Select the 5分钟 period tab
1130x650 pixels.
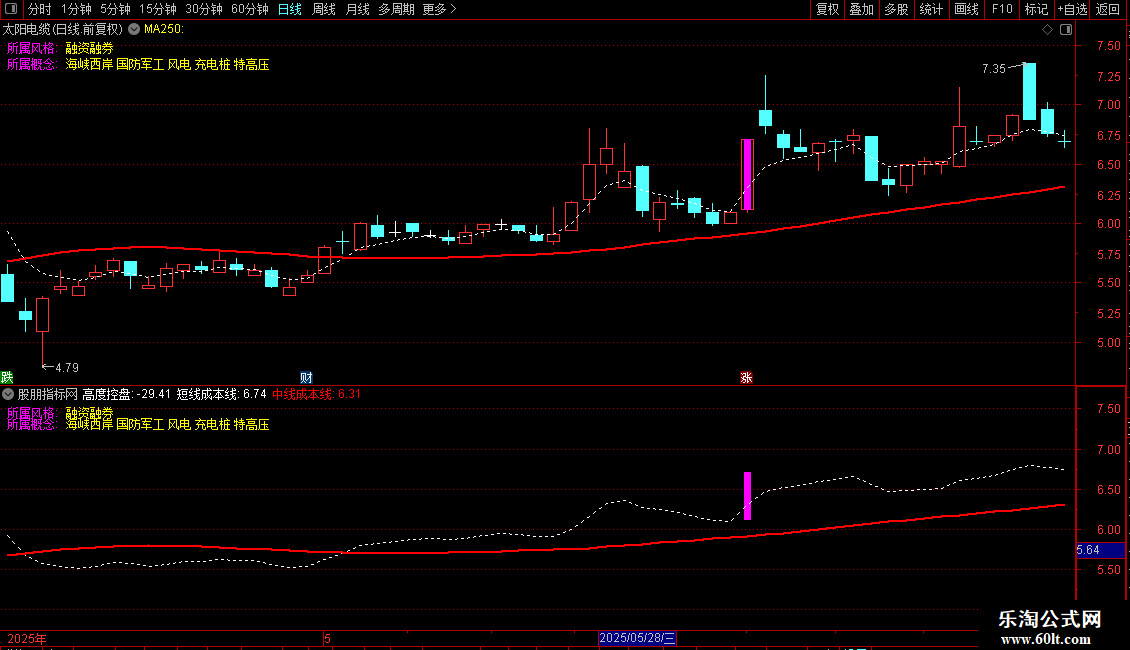tap(115, 9)
